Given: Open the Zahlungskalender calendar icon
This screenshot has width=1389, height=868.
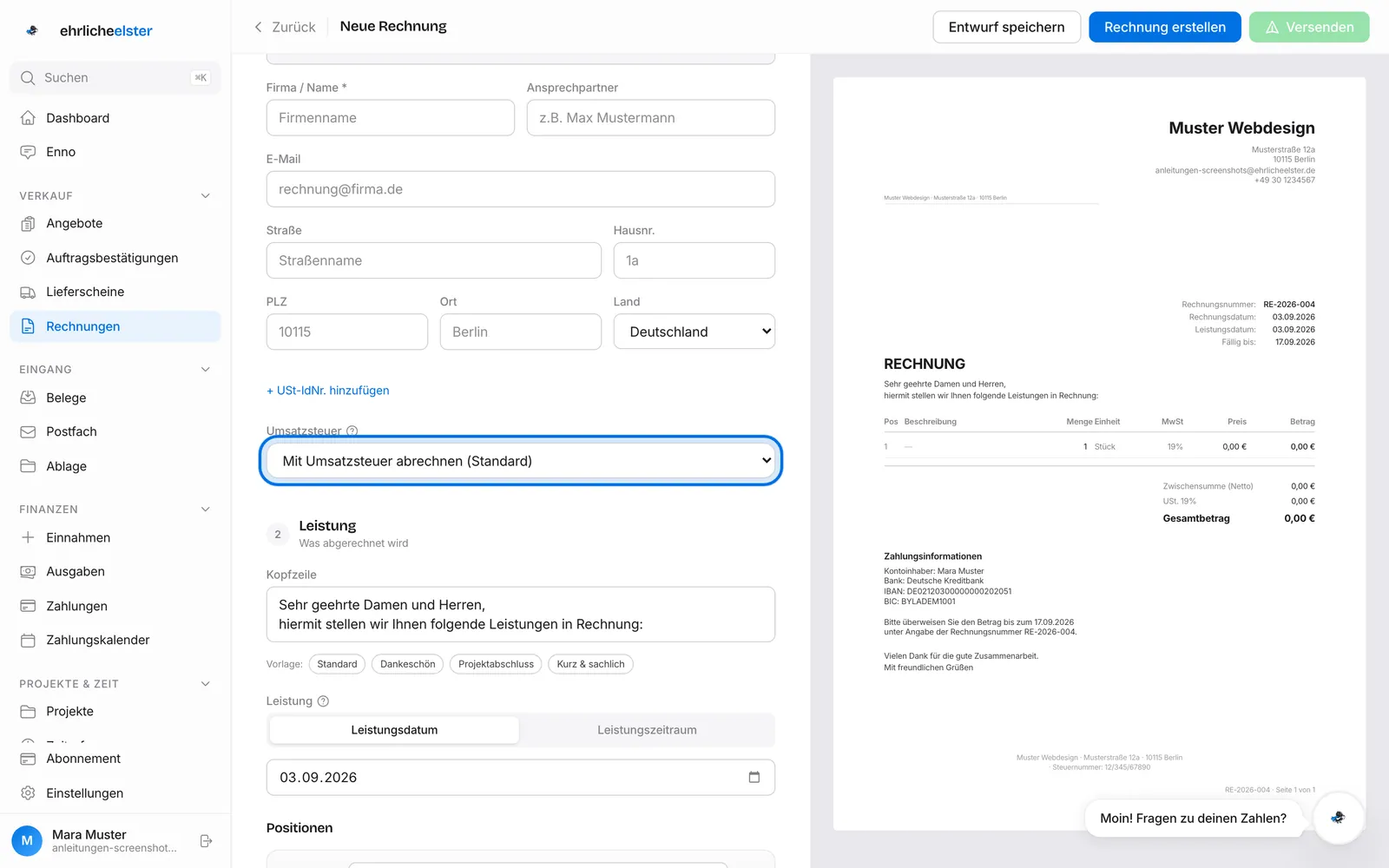Looking at the screenshot, I should [28, 640].
